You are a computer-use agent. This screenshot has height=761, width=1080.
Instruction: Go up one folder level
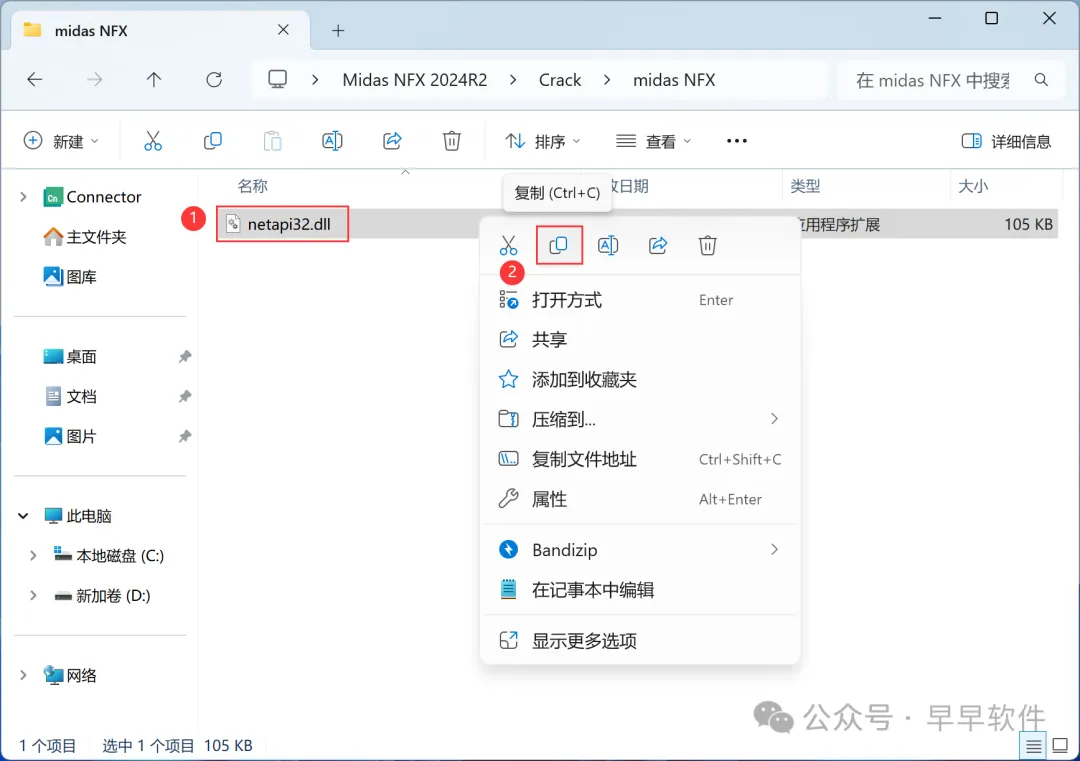point(154,80)
